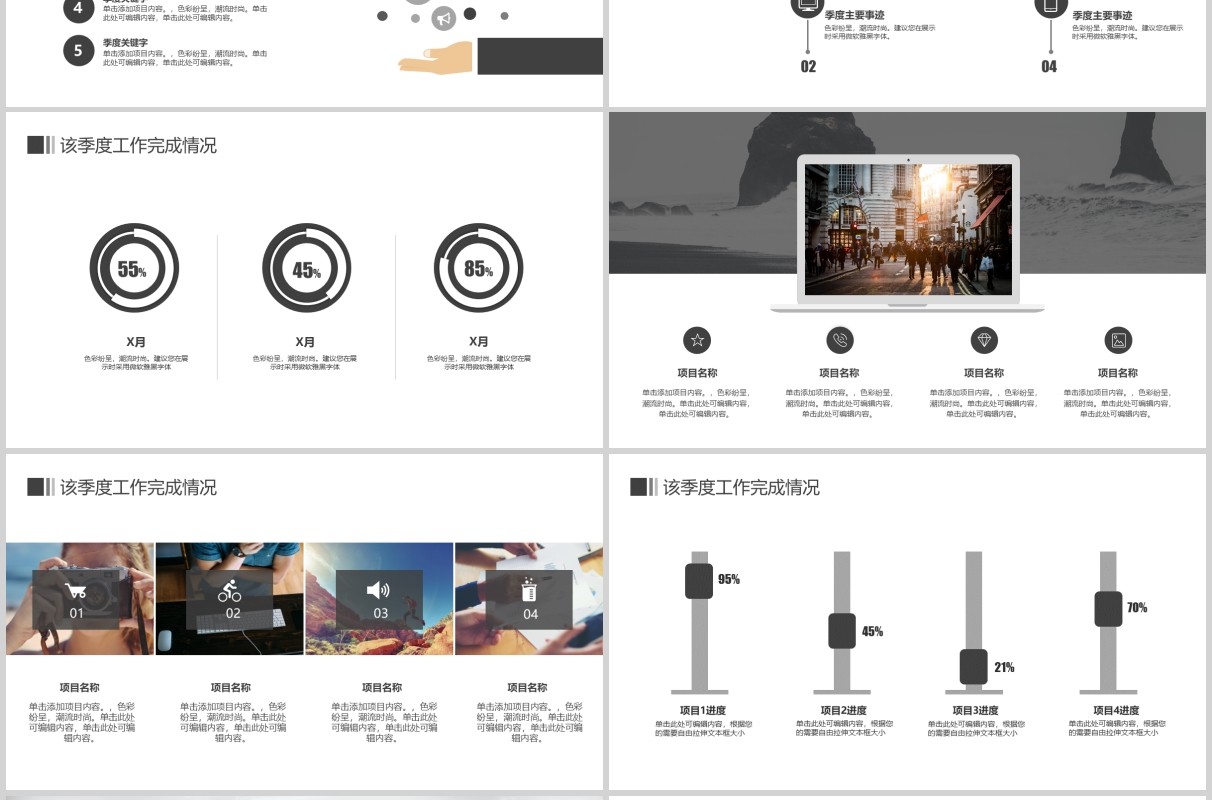The height and width of the screenshot is (800, 1212).
Task: Click the number 02 timeline label
Action: (808, 66)
